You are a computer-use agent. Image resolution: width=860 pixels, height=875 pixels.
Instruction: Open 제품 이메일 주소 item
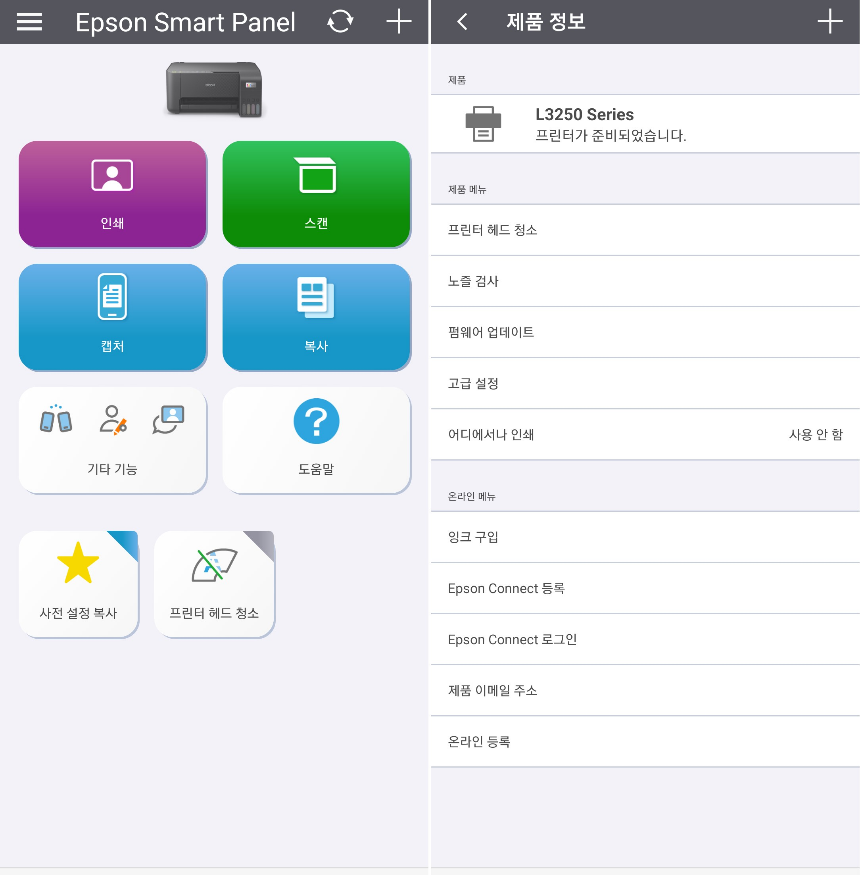pos(645,690)
